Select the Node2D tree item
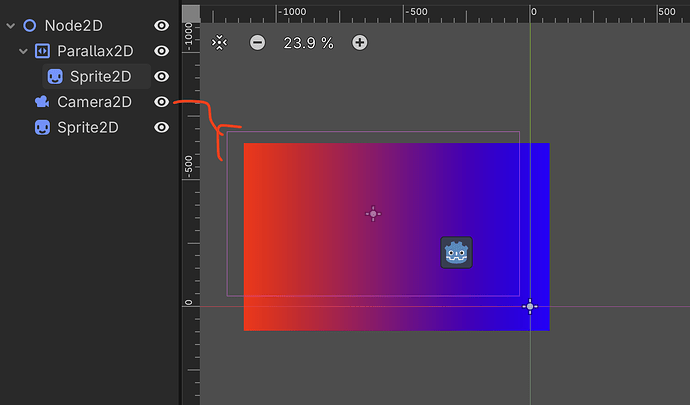690x405 pixels. 73,26
